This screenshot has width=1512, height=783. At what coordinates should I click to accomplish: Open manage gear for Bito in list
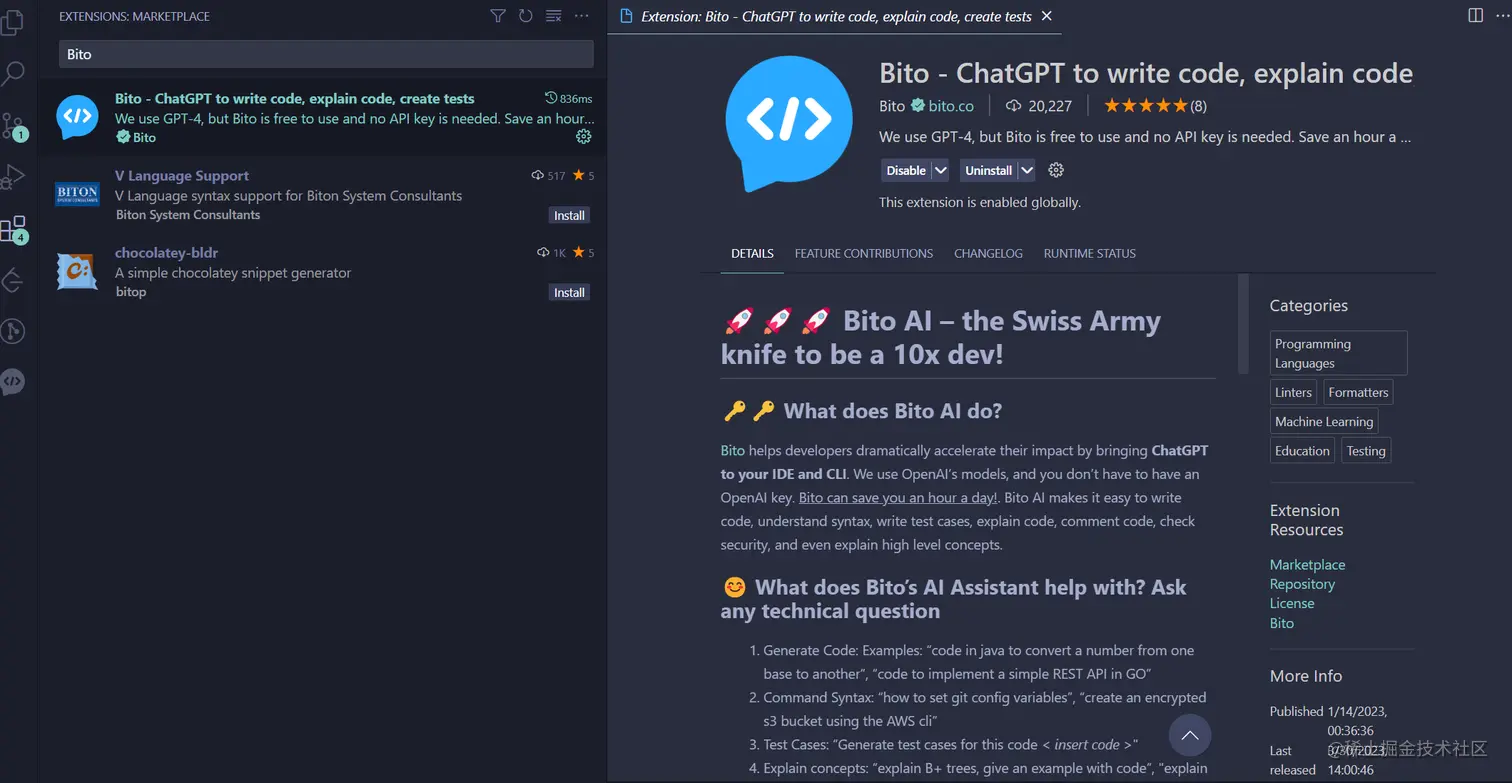[584, 136]
